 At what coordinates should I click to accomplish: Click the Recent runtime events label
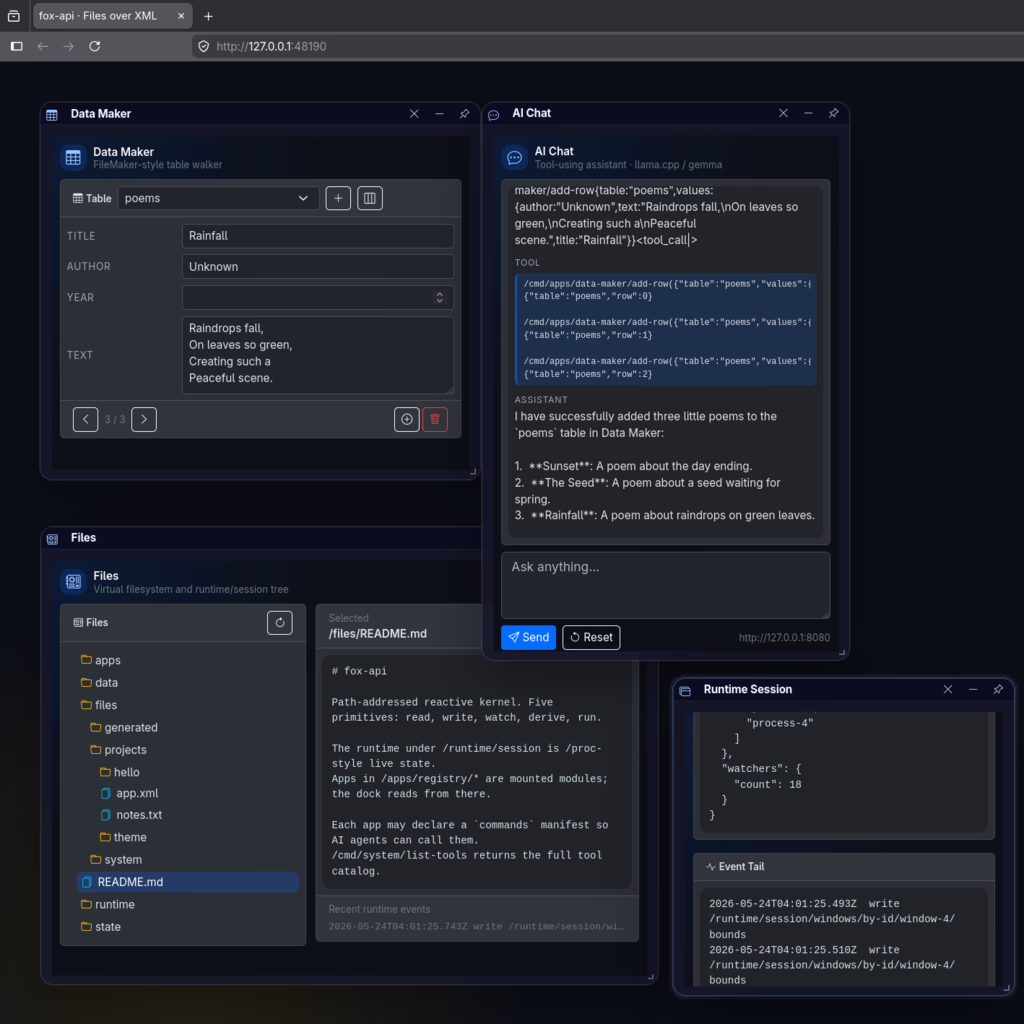tap(379, 909)
